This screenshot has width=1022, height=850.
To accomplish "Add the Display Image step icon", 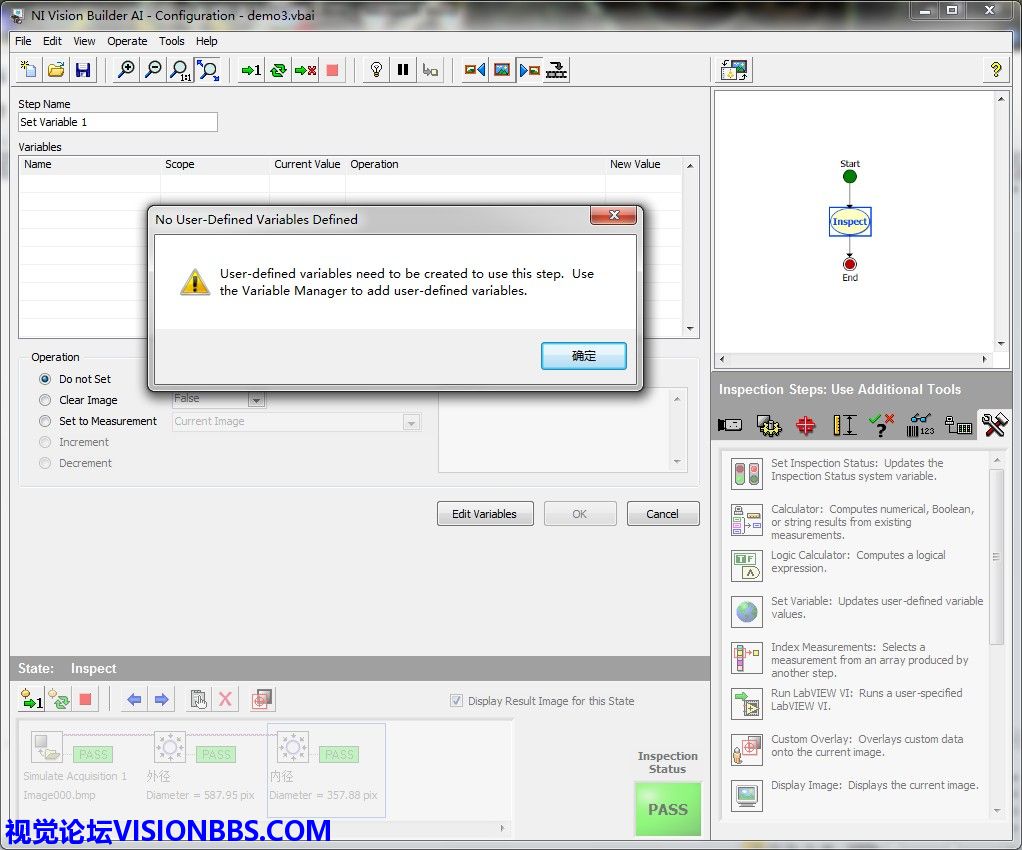I will (x=747, y=796).
